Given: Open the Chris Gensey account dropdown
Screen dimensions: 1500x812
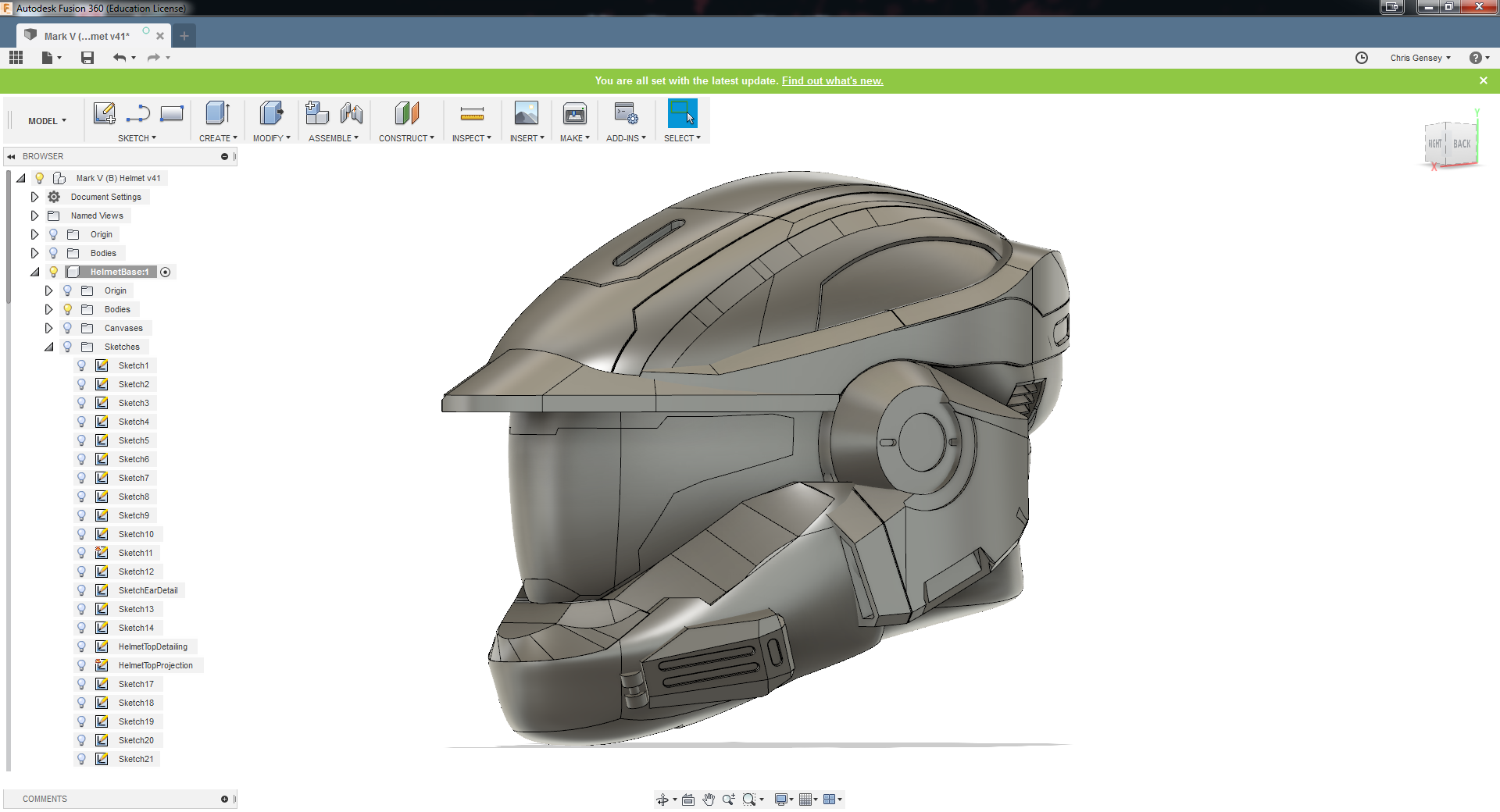Looking at the screenshot, I should 1420,58.
